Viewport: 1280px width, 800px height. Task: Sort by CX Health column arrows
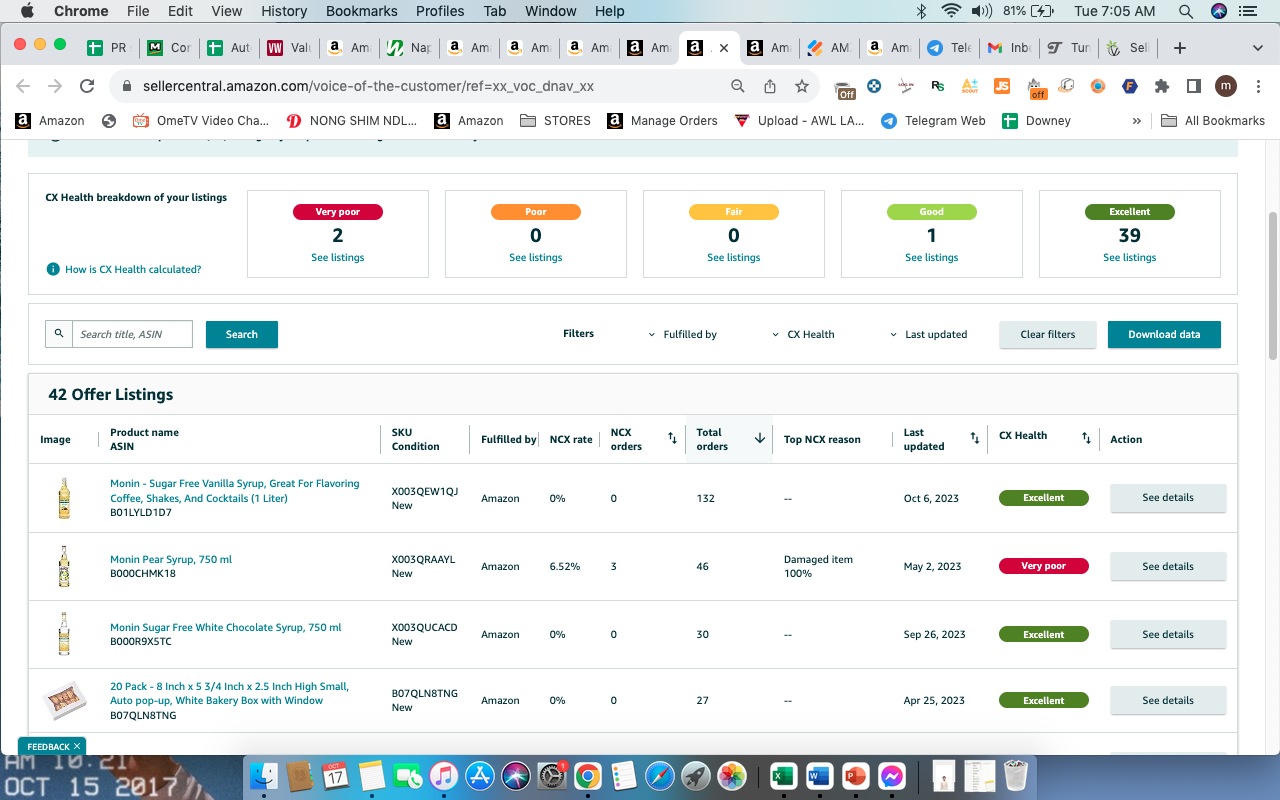click(1087, 438)
